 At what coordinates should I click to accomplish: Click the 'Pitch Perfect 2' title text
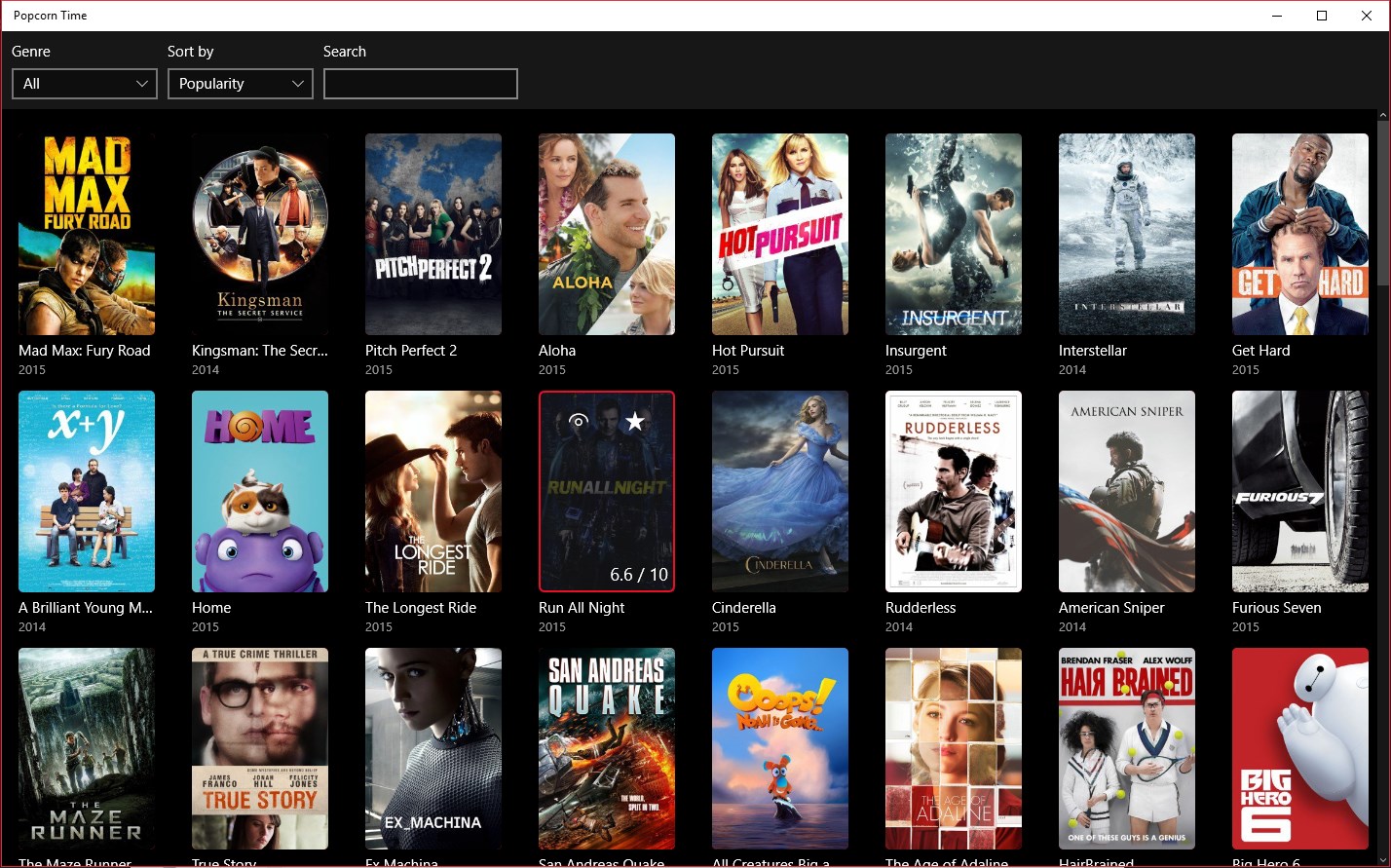point(411,351)
